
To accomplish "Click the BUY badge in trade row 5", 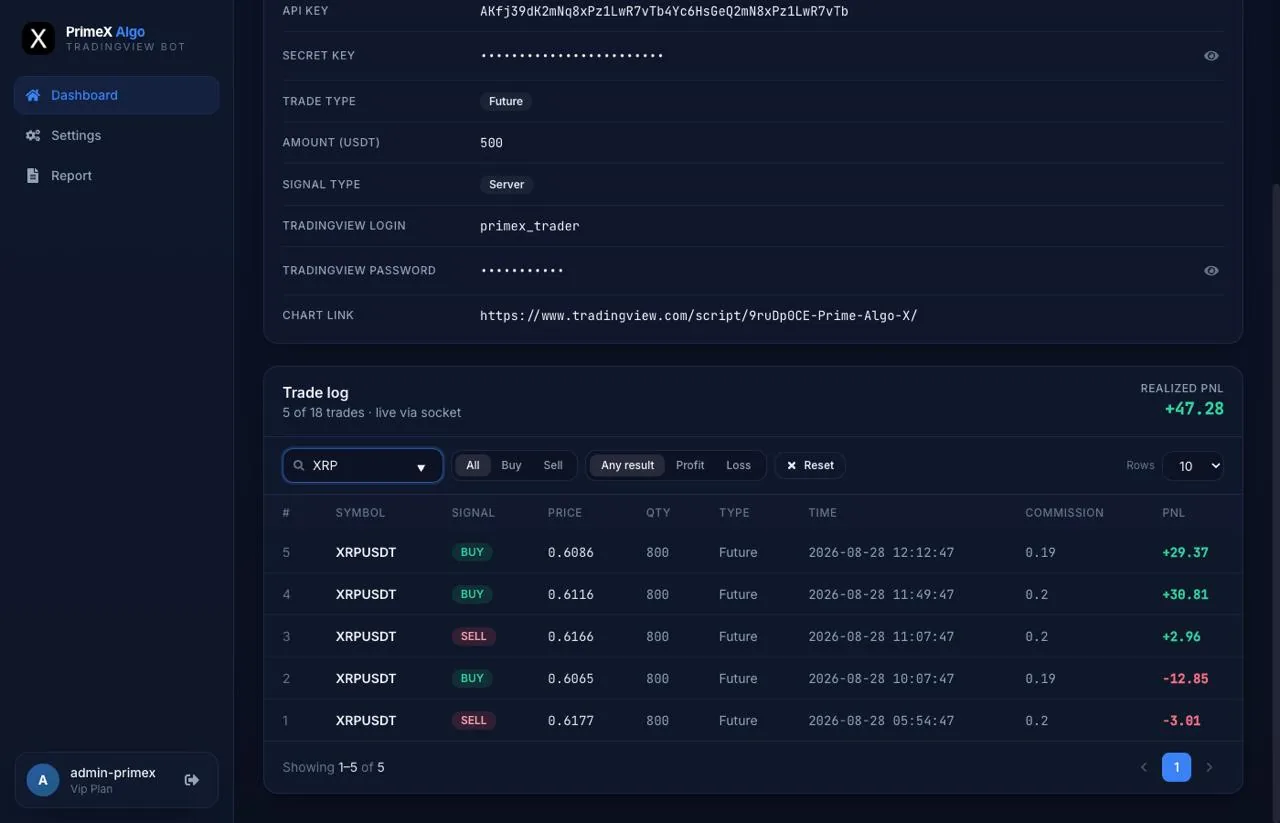I will pos(472,552).
